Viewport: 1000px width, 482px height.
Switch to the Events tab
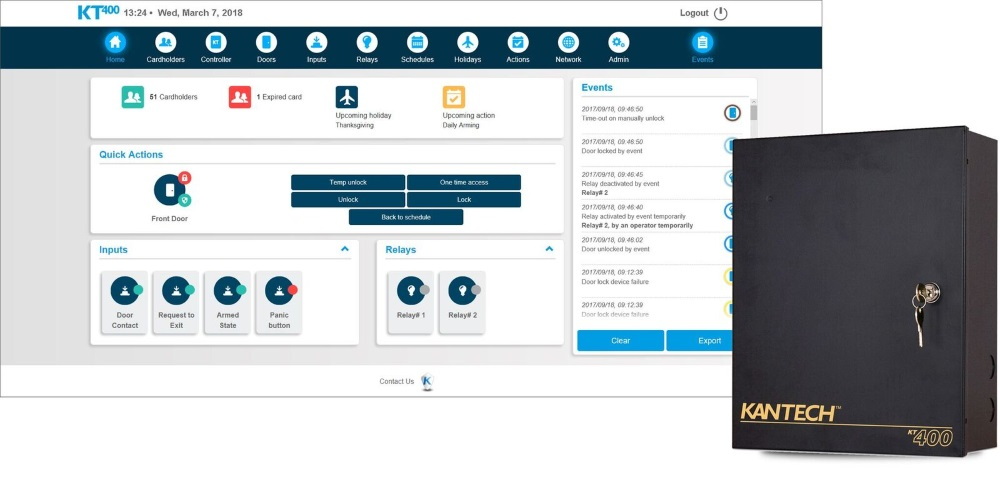[702, 43]
